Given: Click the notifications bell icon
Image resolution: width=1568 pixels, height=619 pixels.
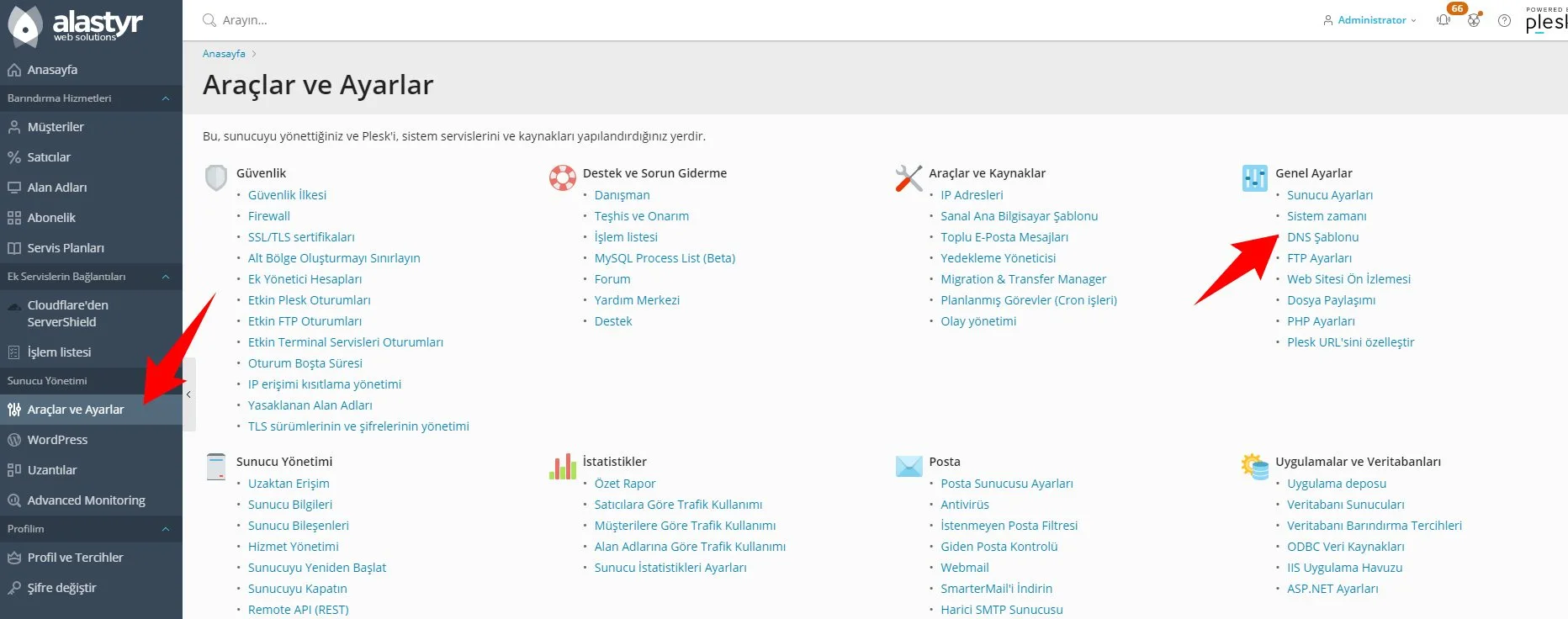Looking at the screenshot, I should pos(1444,20).
